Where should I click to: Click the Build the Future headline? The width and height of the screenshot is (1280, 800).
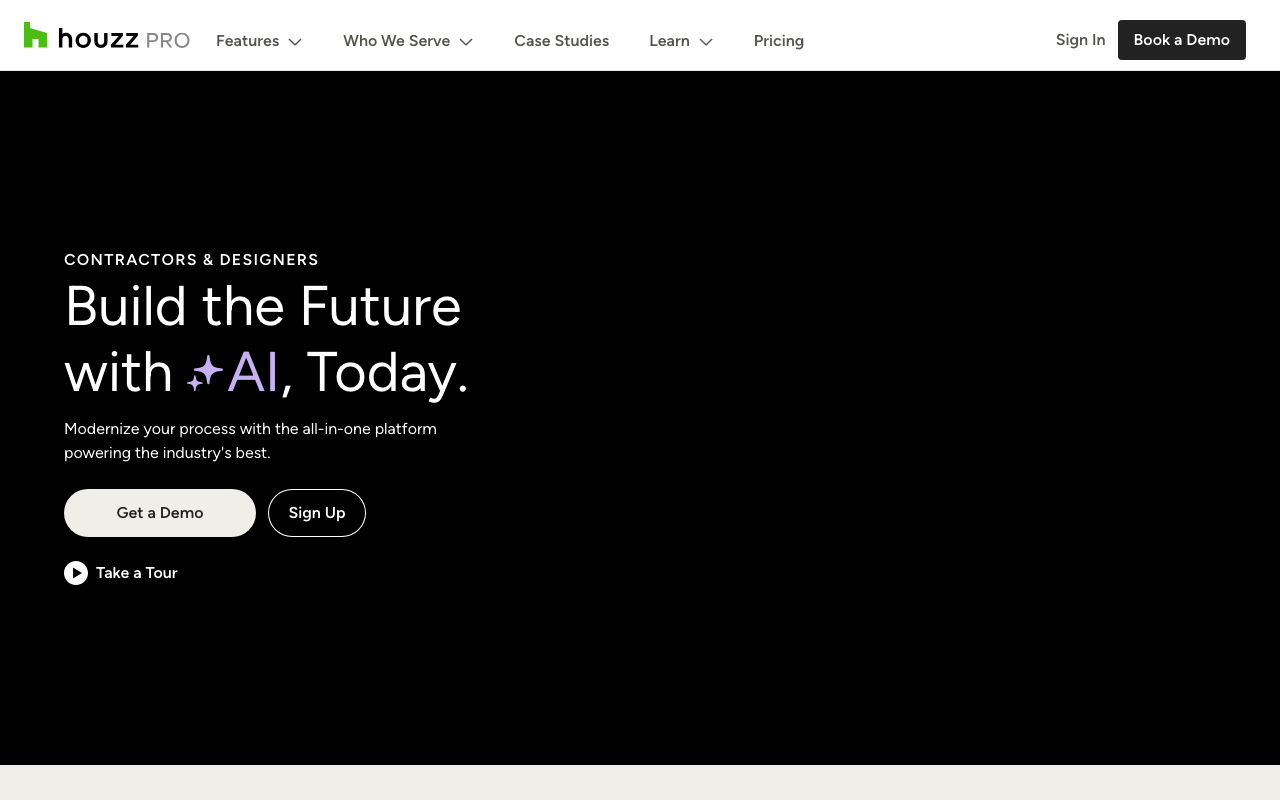(263, 306)
